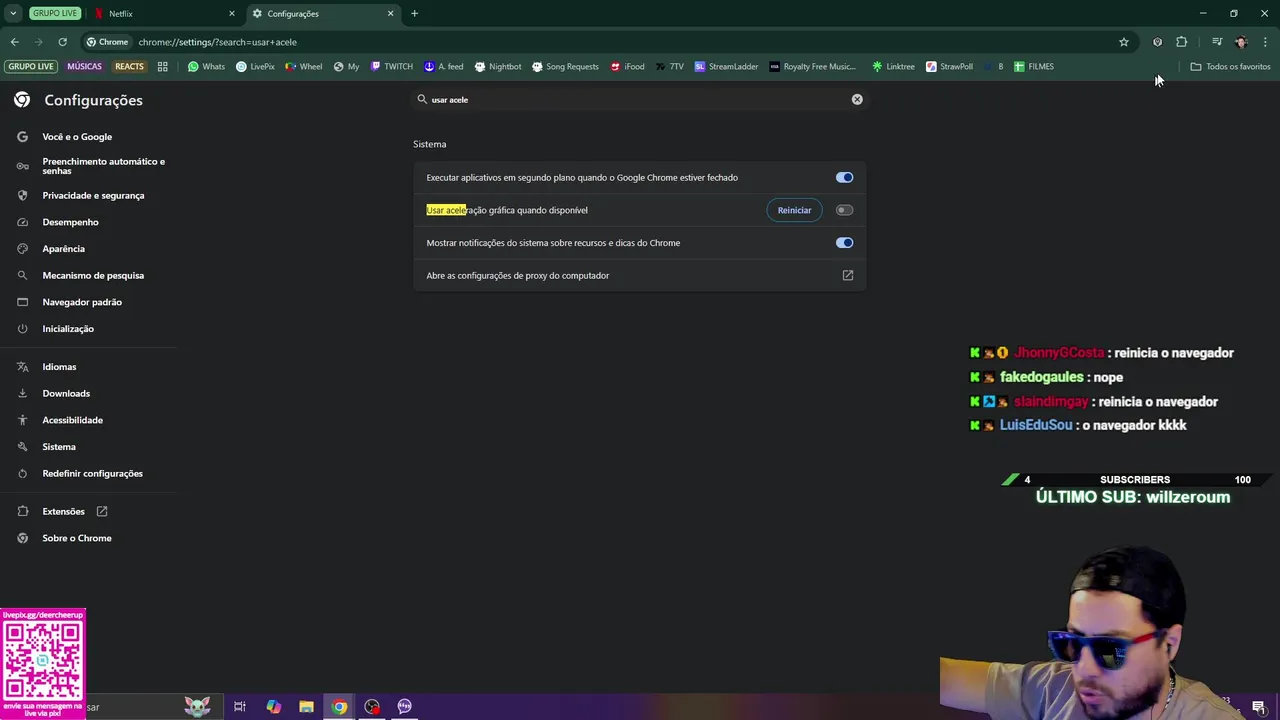
Task: Go to 'Privacidade e segurança' section
Action: (93, 196)
